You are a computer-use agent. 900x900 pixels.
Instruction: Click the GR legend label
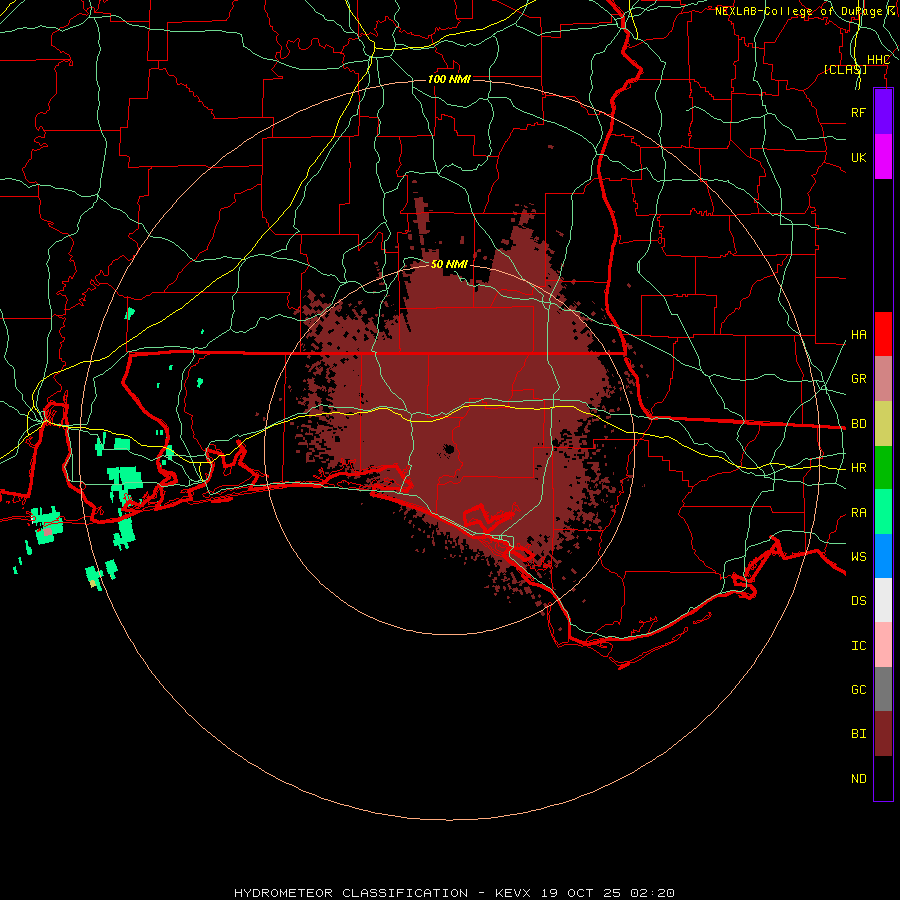(858, 379)
